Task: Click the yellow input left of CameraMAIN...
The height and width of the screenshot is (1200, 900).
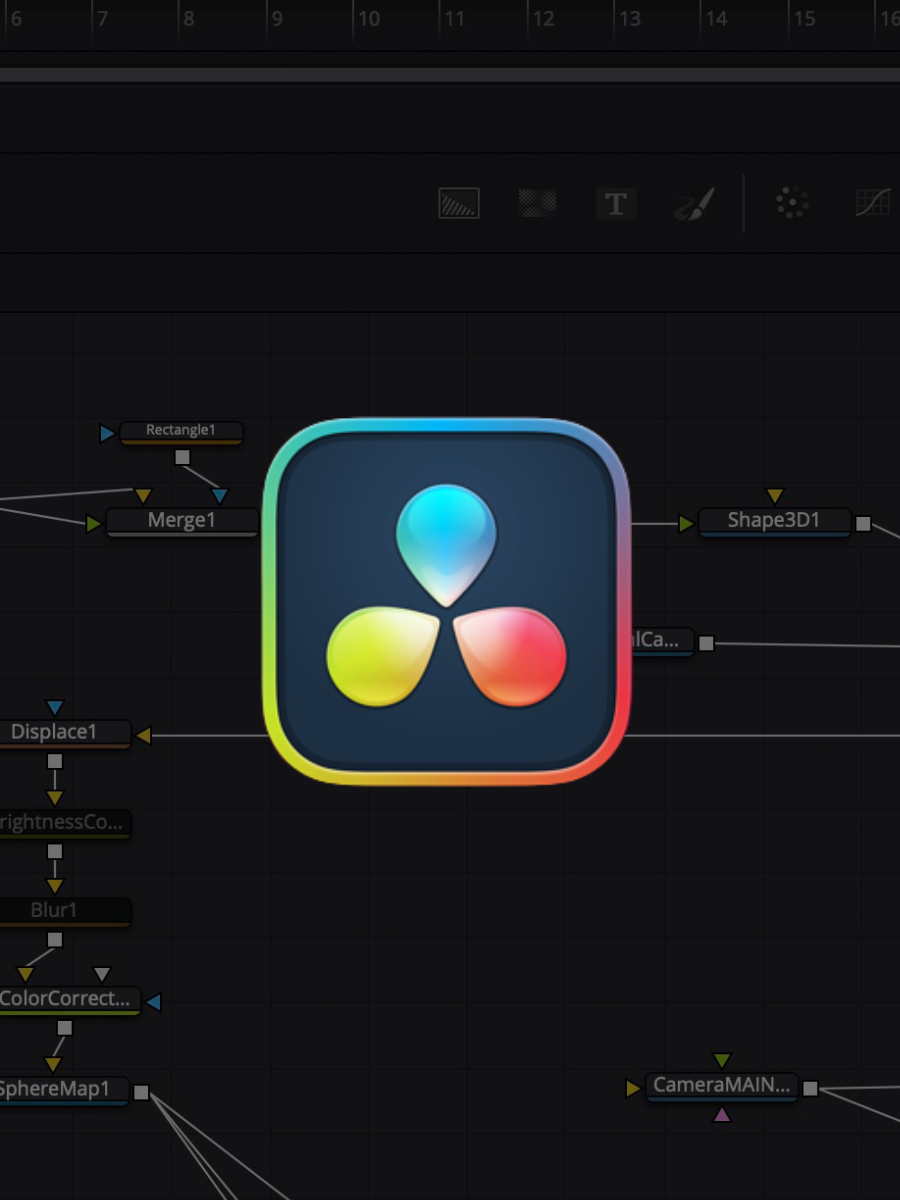Action: pos(633,1088)
